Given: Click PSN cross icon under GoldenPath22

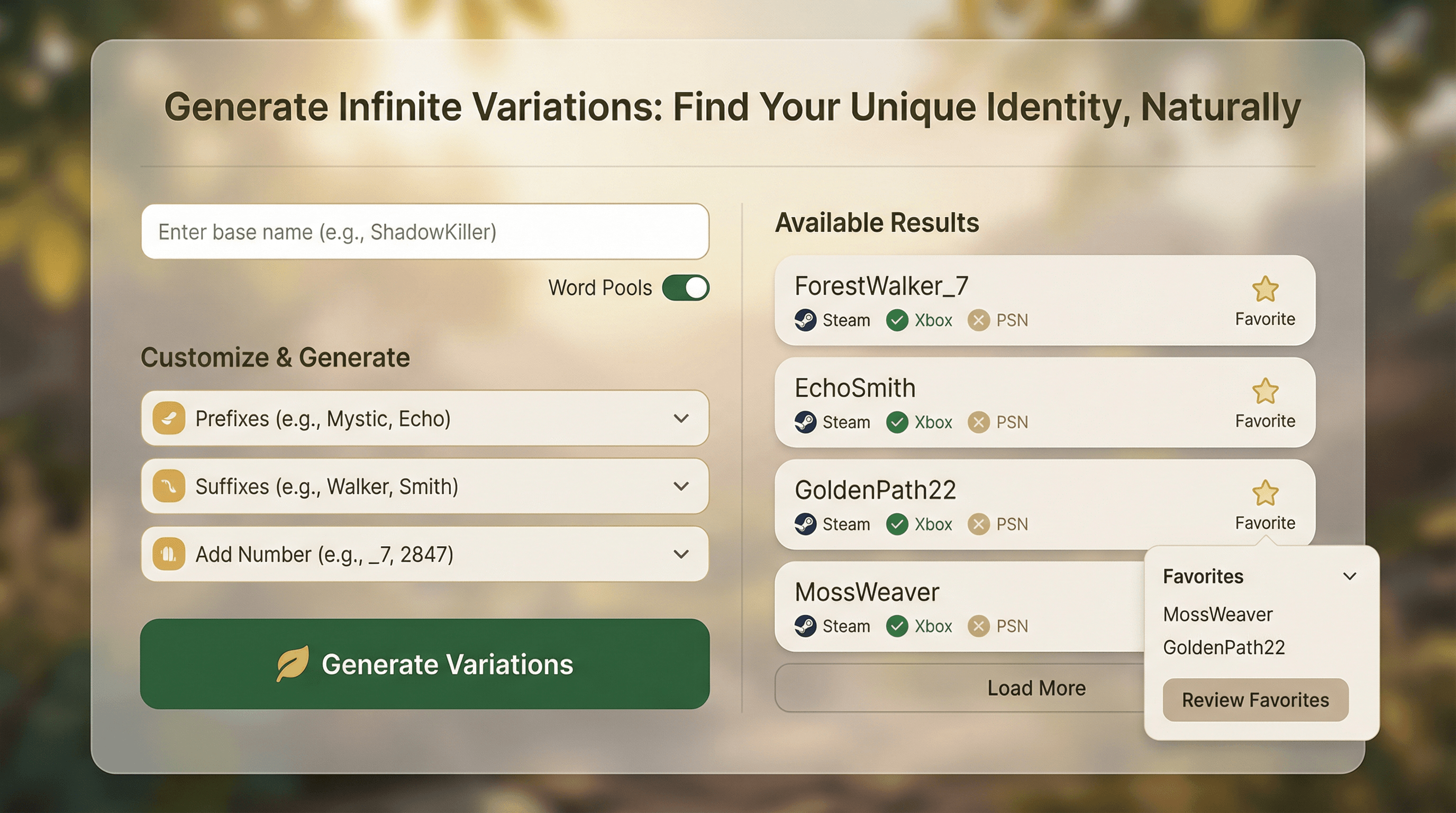Looking at the screenshot, I should [978, 524].
